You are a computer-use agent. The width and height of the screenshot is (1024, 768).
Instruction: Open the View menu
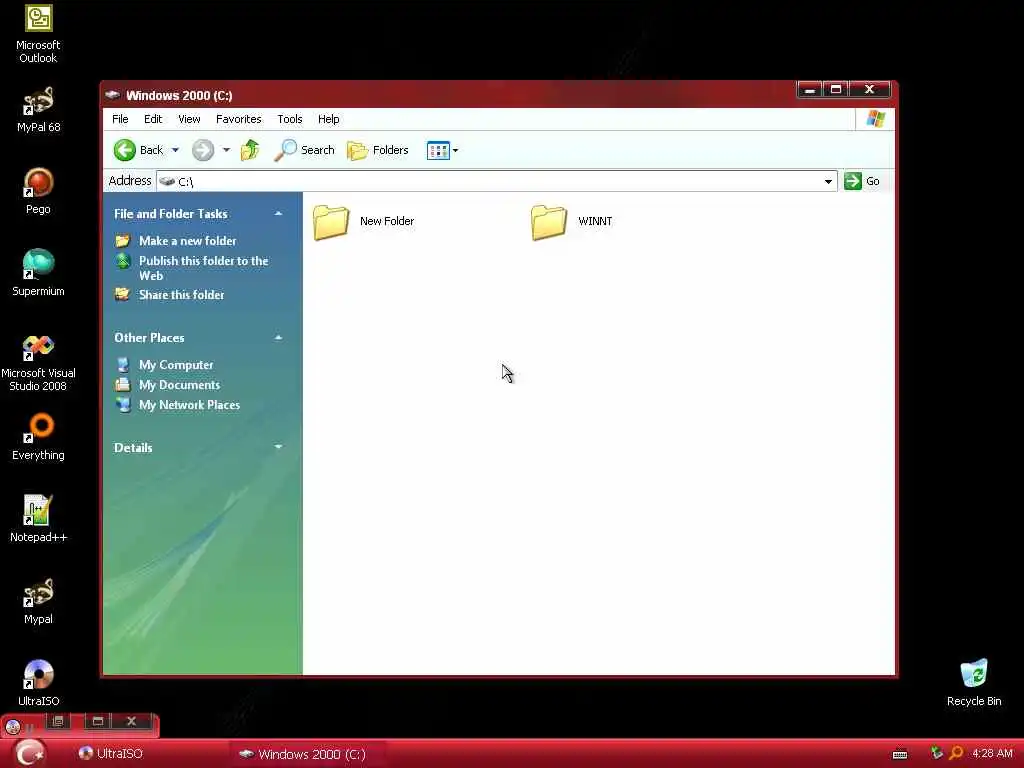(x=189, y=119)
